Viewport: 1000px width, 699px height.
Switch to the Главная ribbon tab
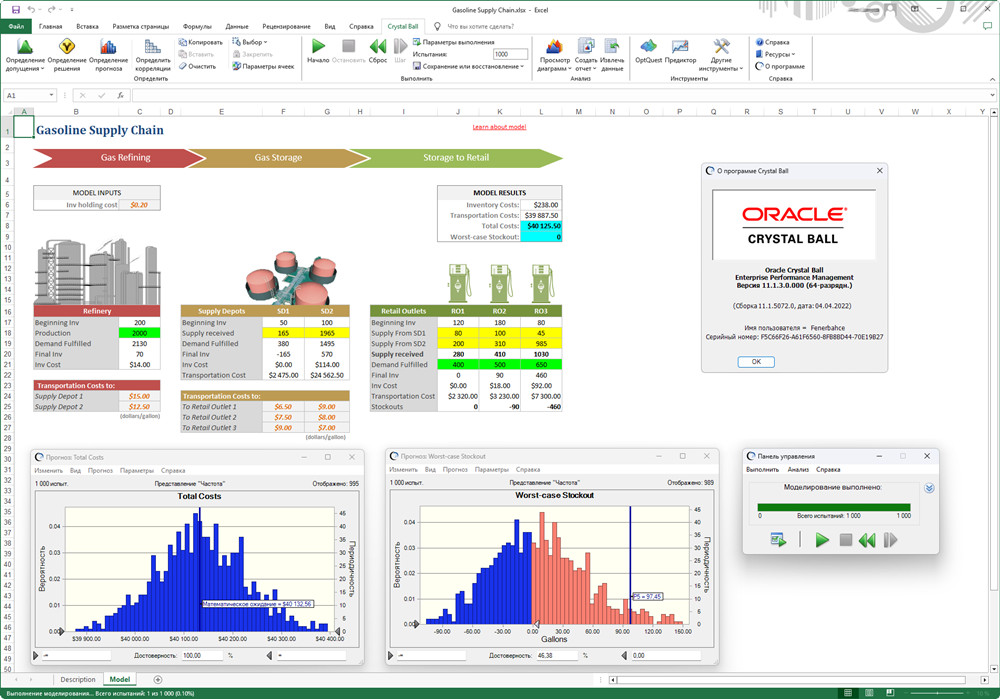[50, 27]
